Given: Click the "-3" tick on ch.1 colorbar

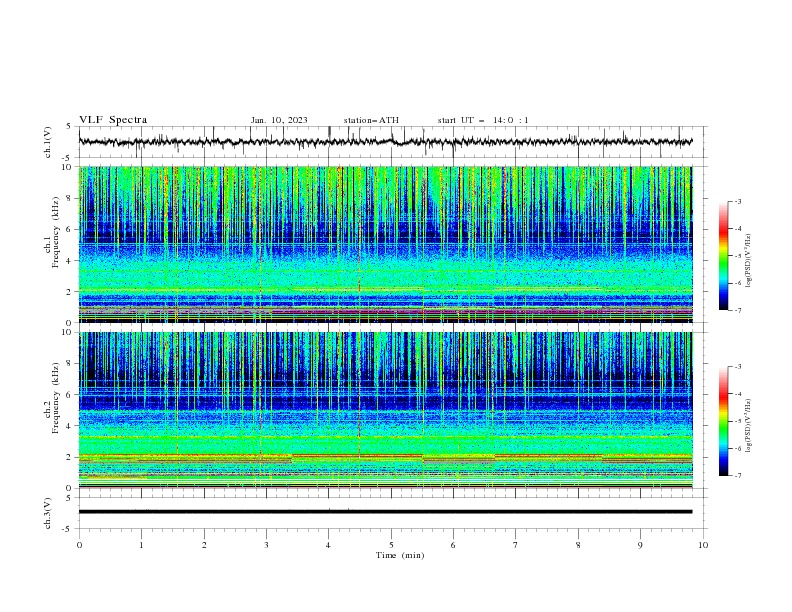Looking at the screenshot, I should pyautogui.click(x=738, y=201).
